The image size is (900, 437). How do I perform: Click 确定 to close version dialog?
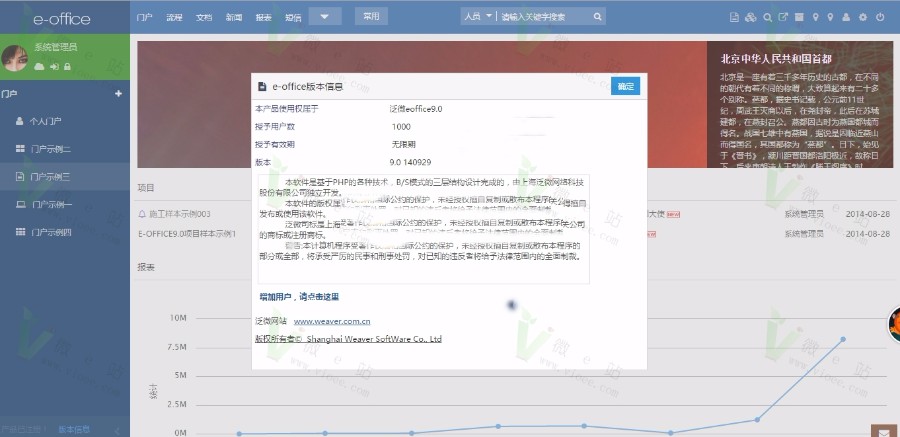tap(625, 87)
